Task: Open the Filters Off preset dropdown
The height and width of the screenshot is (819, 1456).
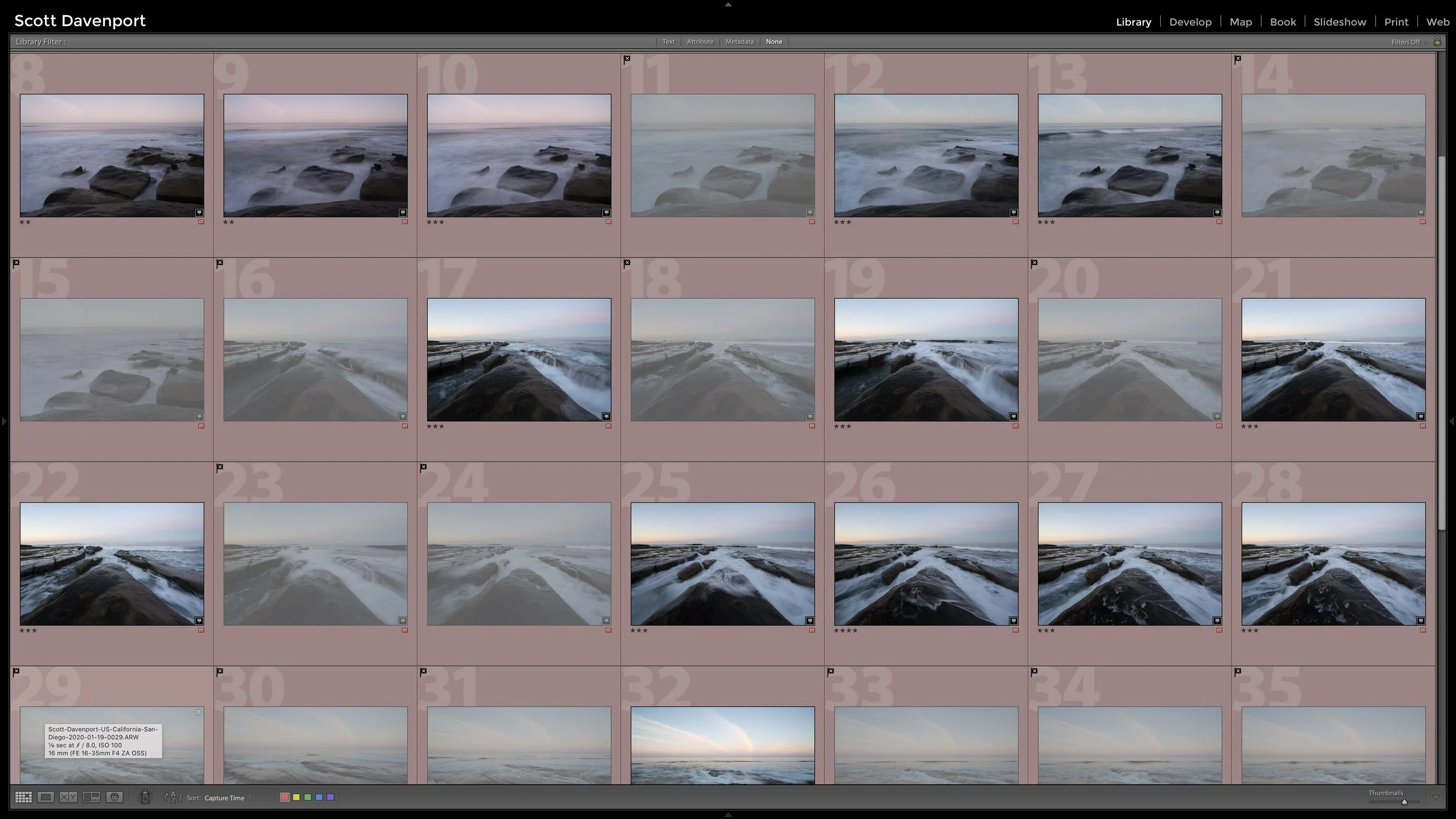Action: (x=1408, y=42)
